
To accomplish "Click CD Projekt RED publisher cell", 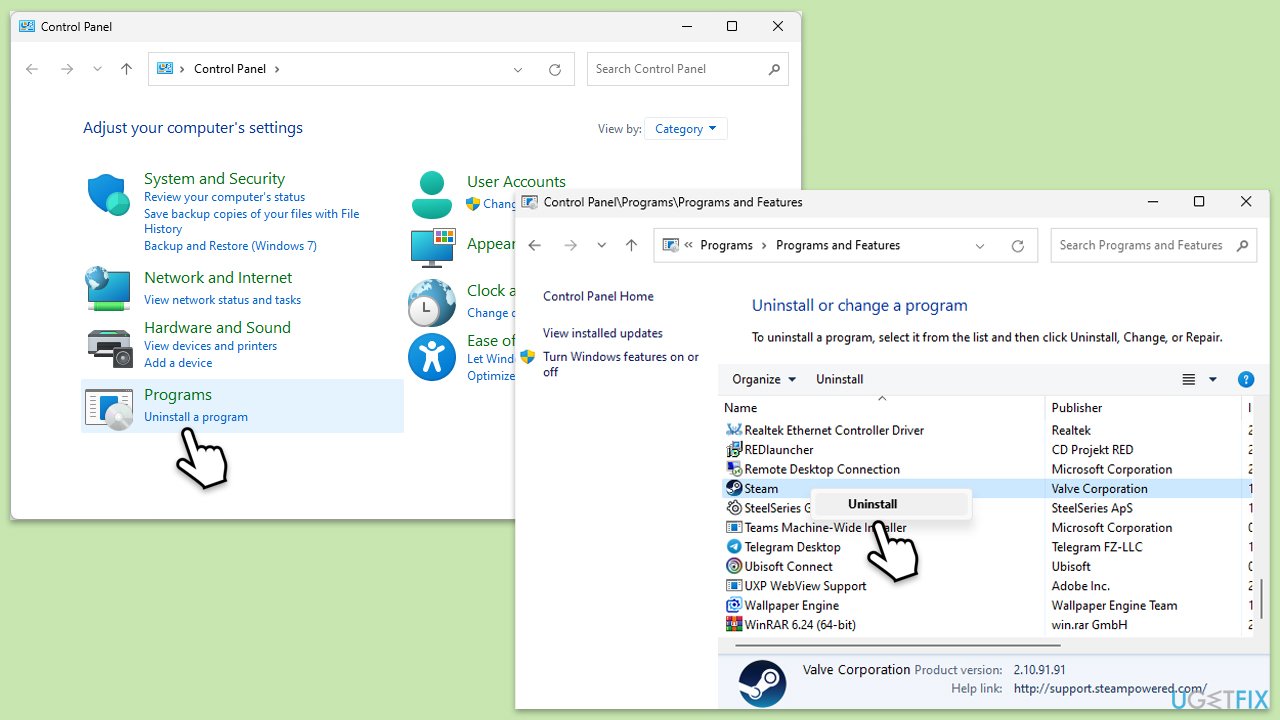I will click(1092, 450).
